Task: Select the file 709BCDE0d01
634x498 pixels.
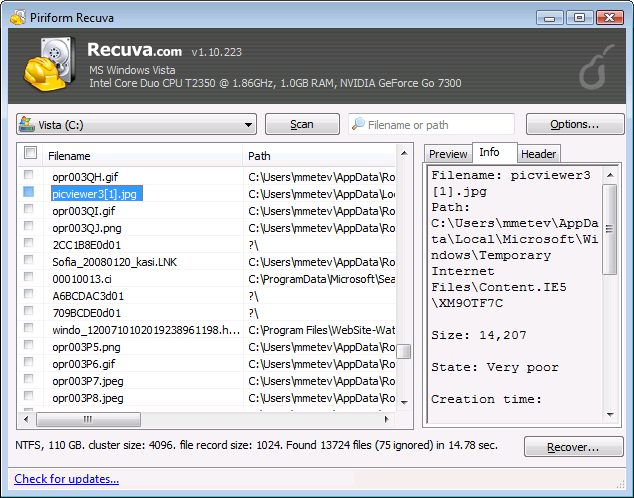Action: pos(87,313)
